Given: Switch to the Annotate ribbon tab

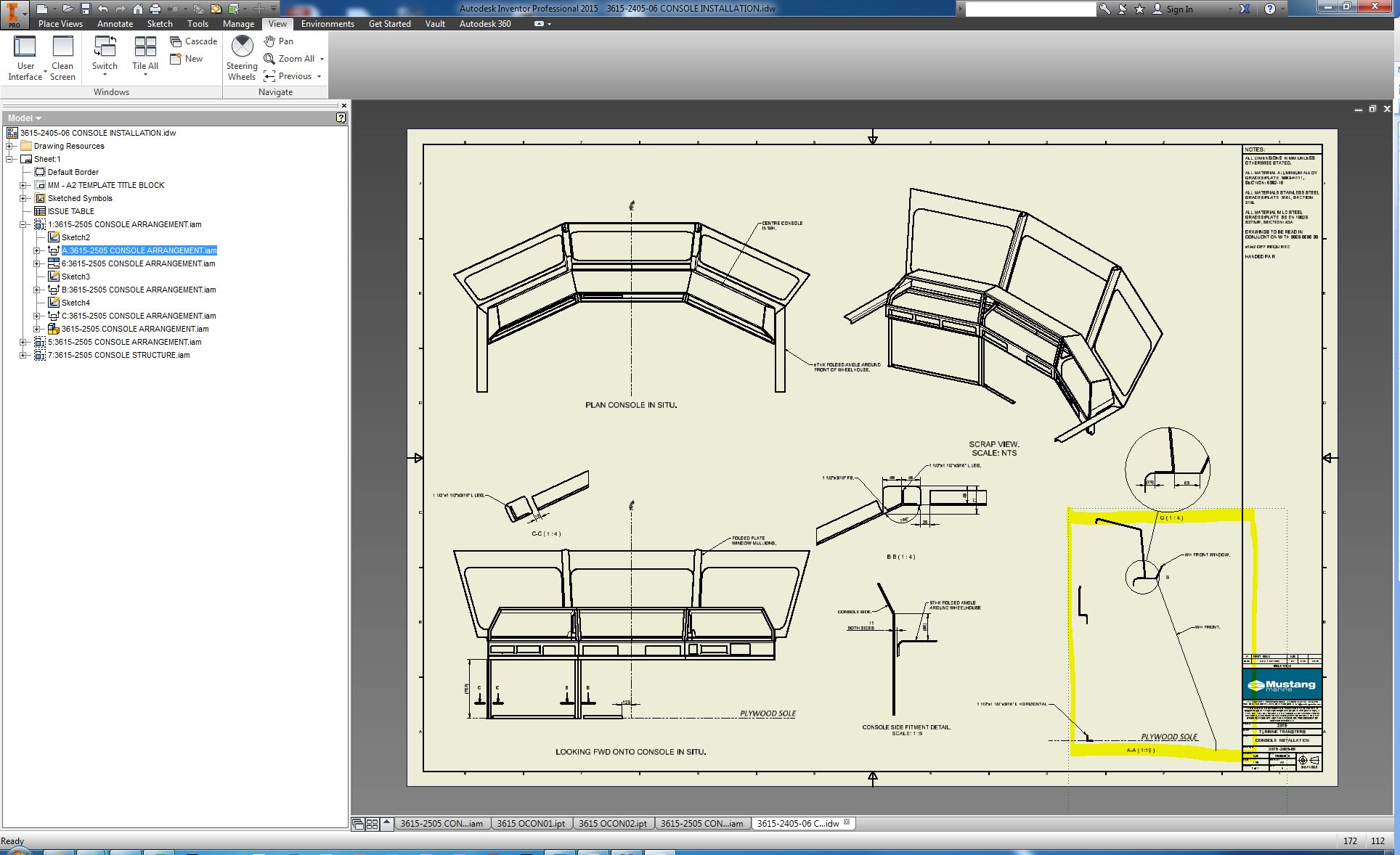Looking at the screenshot, I should (115, 24).
